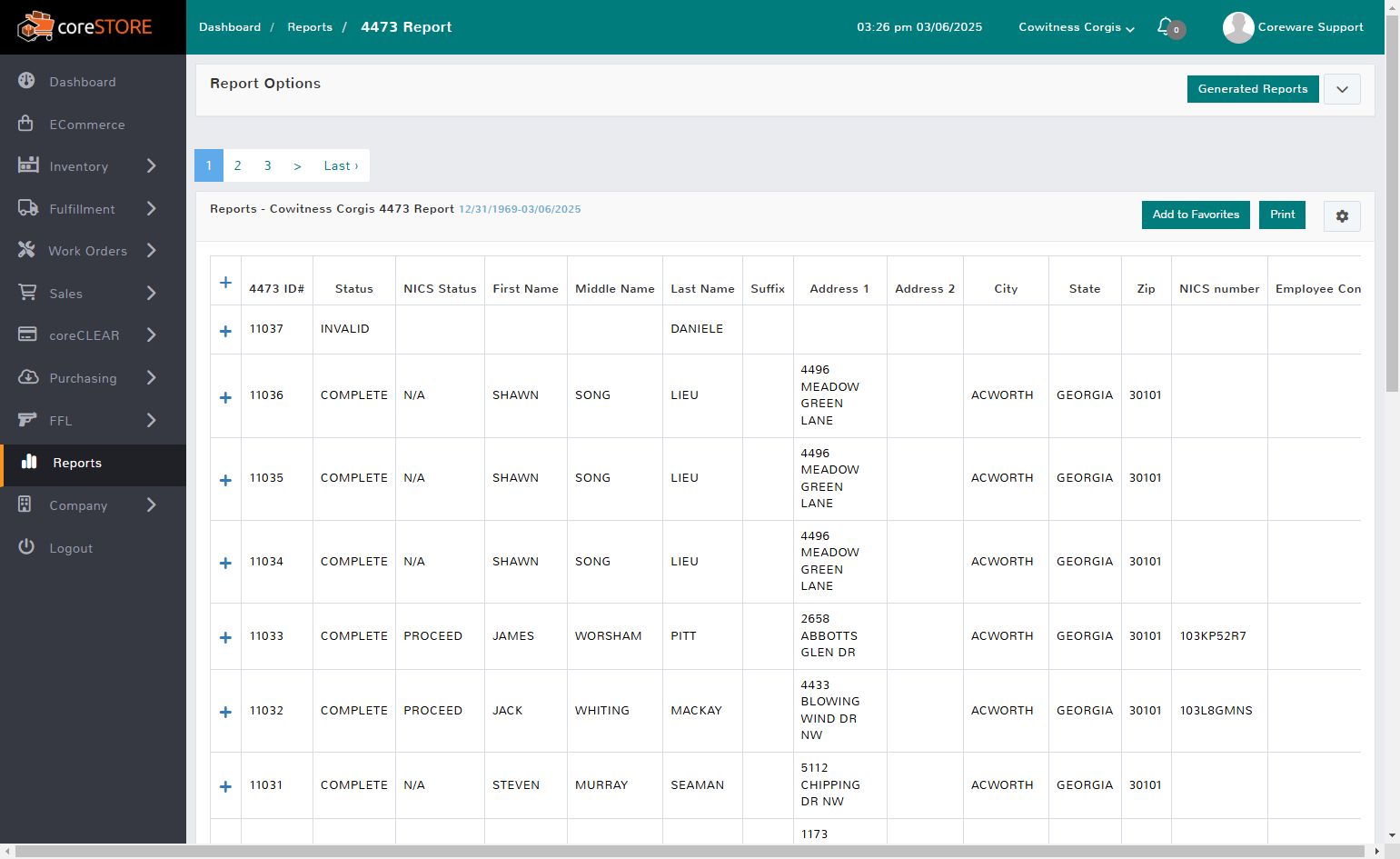Click the Sales cart sidebar icon
The height and width of the screenshot is (859, 1400).
pyautogui.click(x=27, y=292)
